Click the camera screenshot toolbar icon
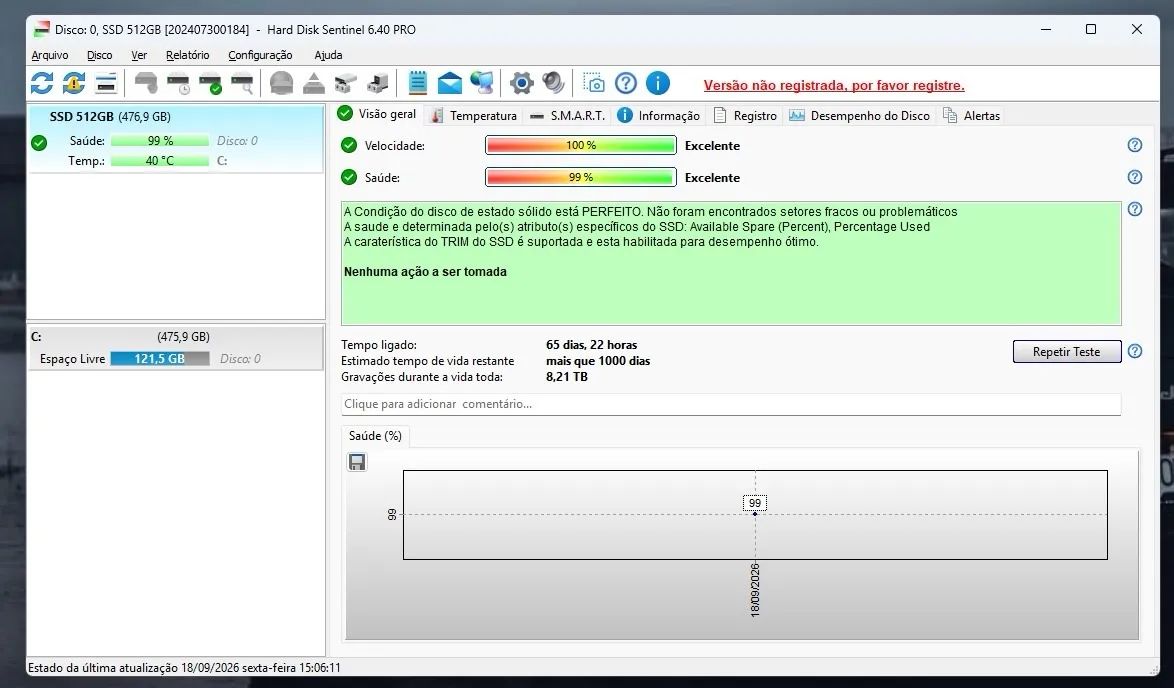 tap(594, 83)
